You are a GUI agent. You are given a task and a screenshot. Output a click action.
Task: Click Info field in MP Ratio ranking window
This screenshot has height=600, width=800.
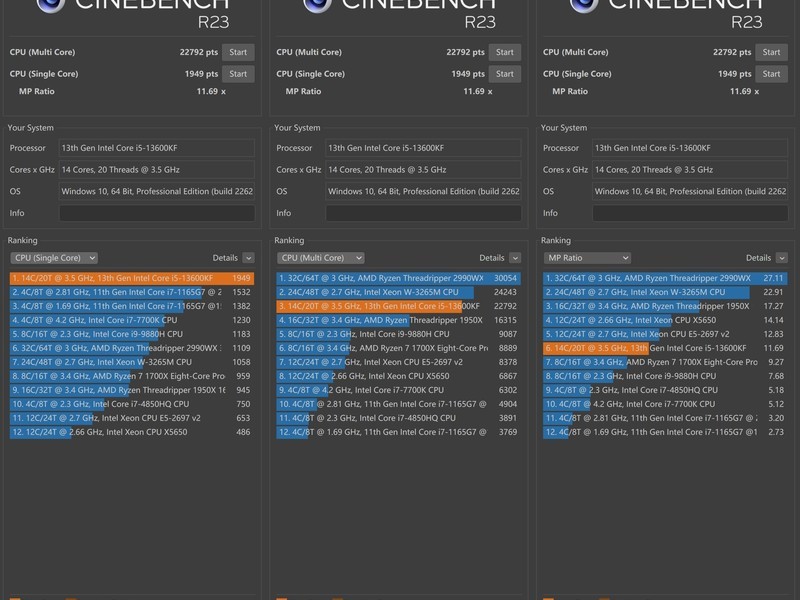coord(690,213)
